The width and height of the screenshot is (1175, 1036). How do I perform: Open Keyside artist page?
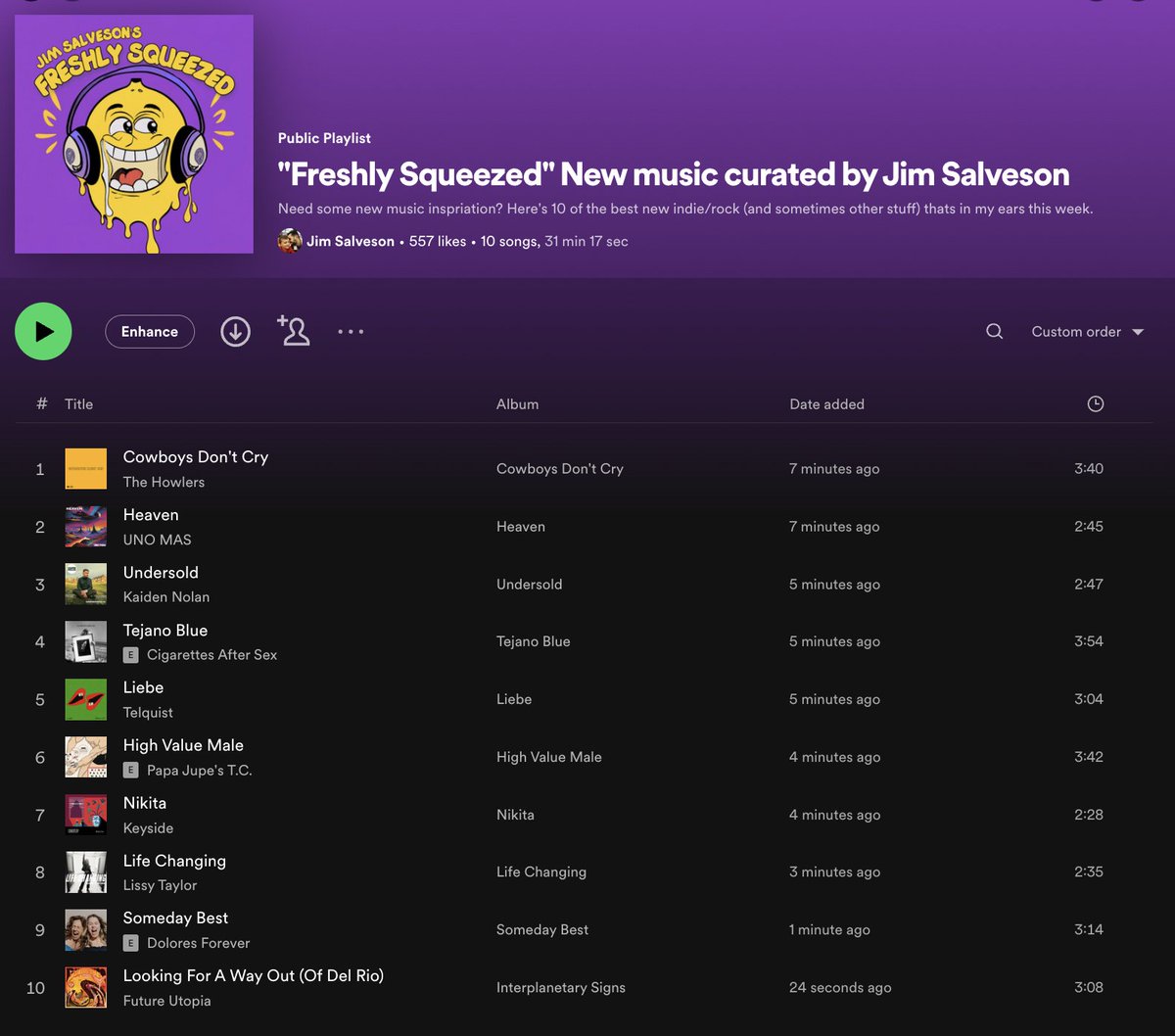tap(148, 828)
